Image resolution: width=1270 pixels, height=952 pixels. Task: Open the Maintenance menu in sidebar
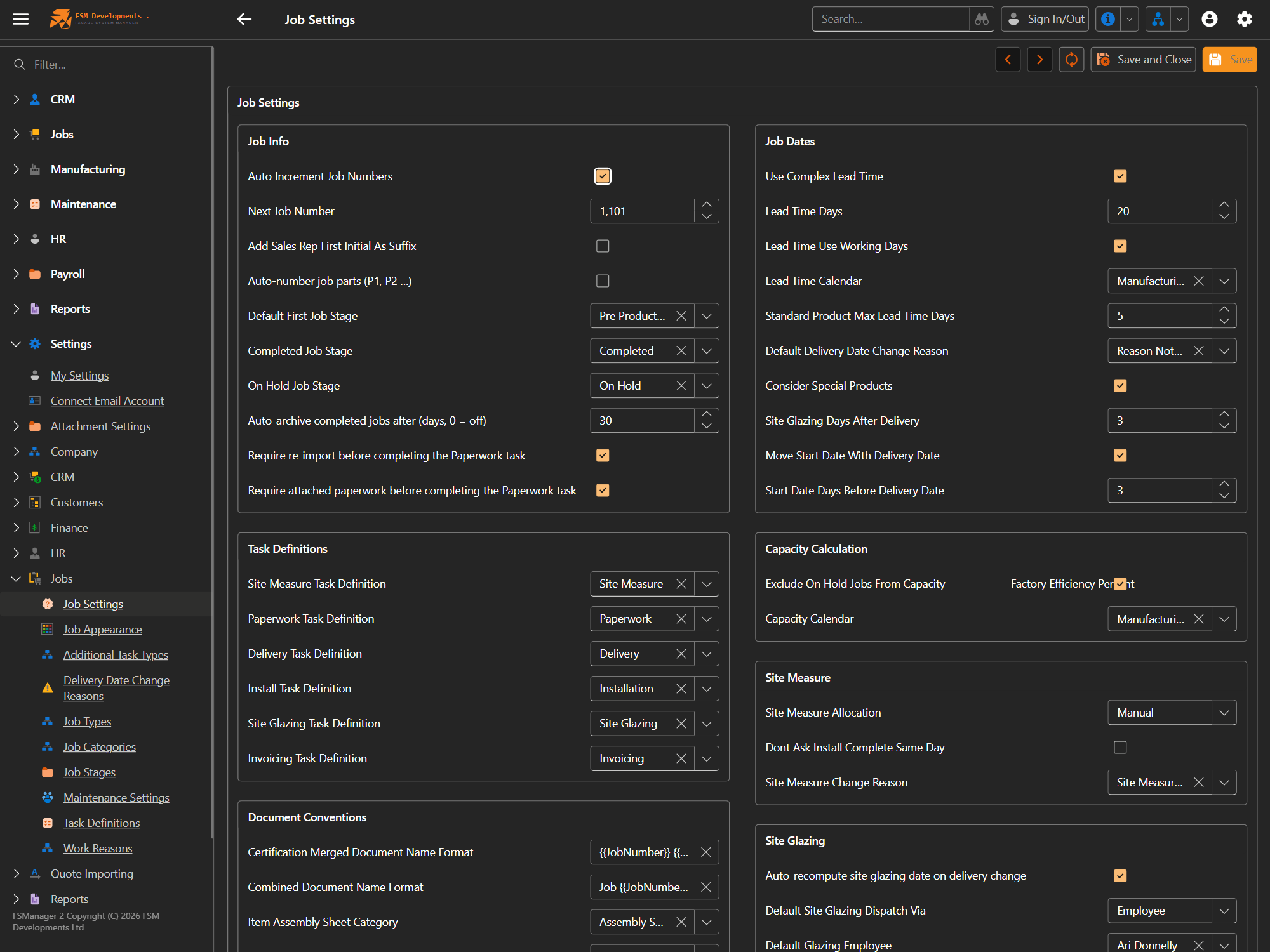[x=83, y=204]
